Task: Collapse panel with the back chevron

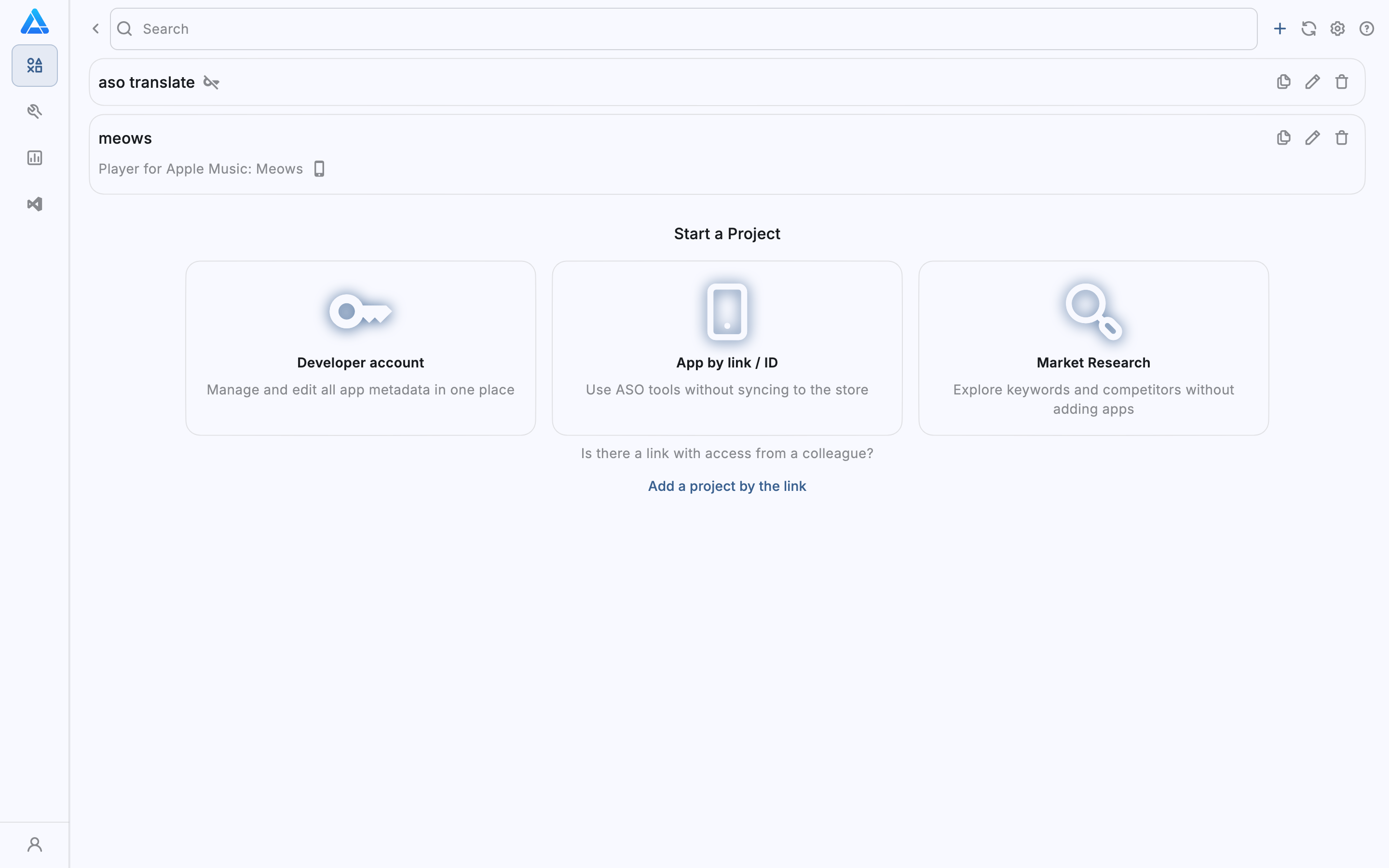Action: (96, 29)
